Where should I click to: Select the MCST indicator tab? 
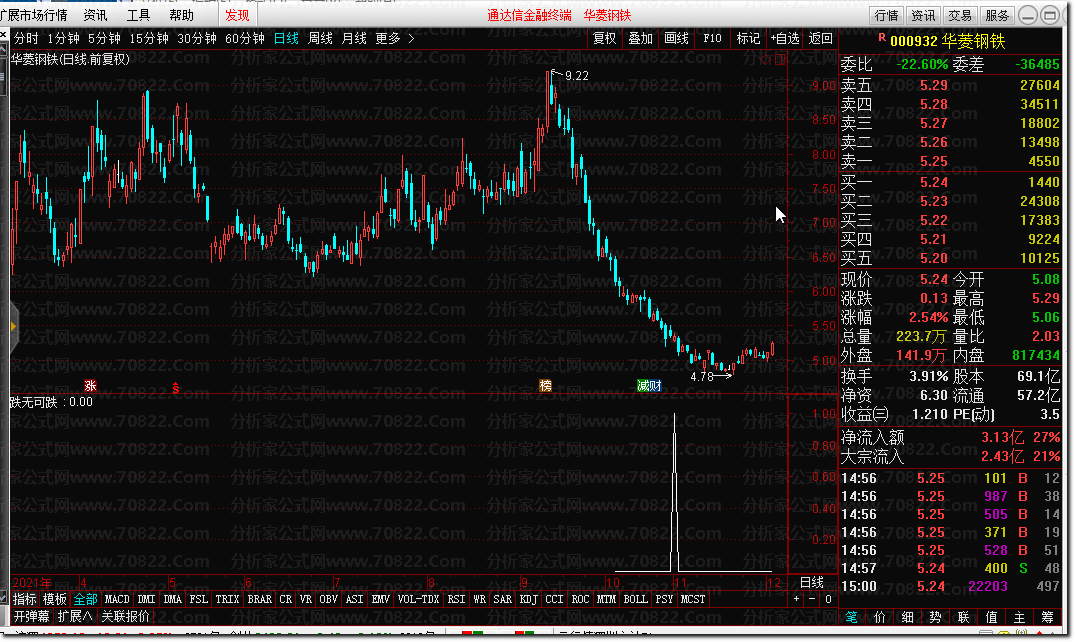point(693,599)
